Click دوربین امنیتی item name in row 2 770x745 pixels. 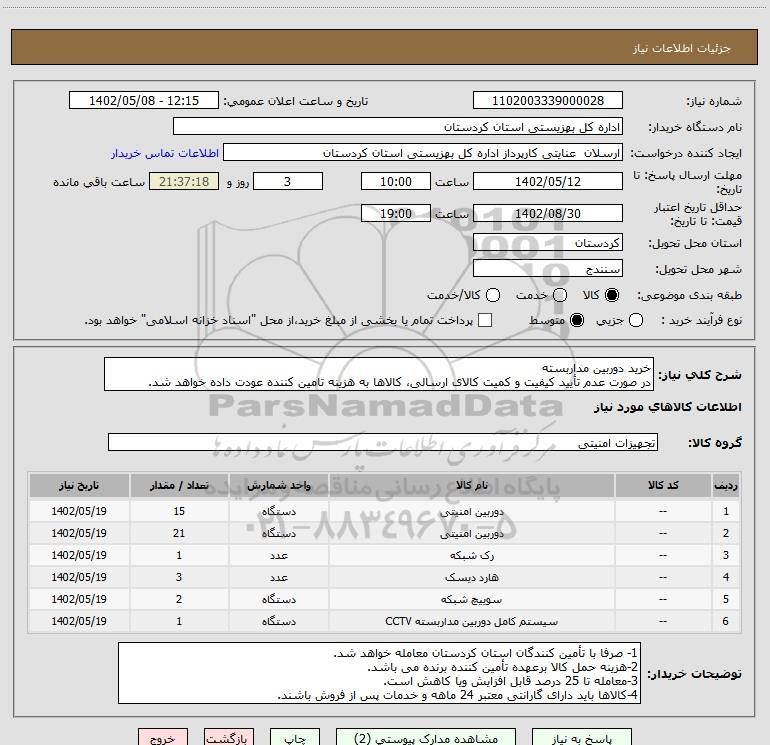(471, 533)
